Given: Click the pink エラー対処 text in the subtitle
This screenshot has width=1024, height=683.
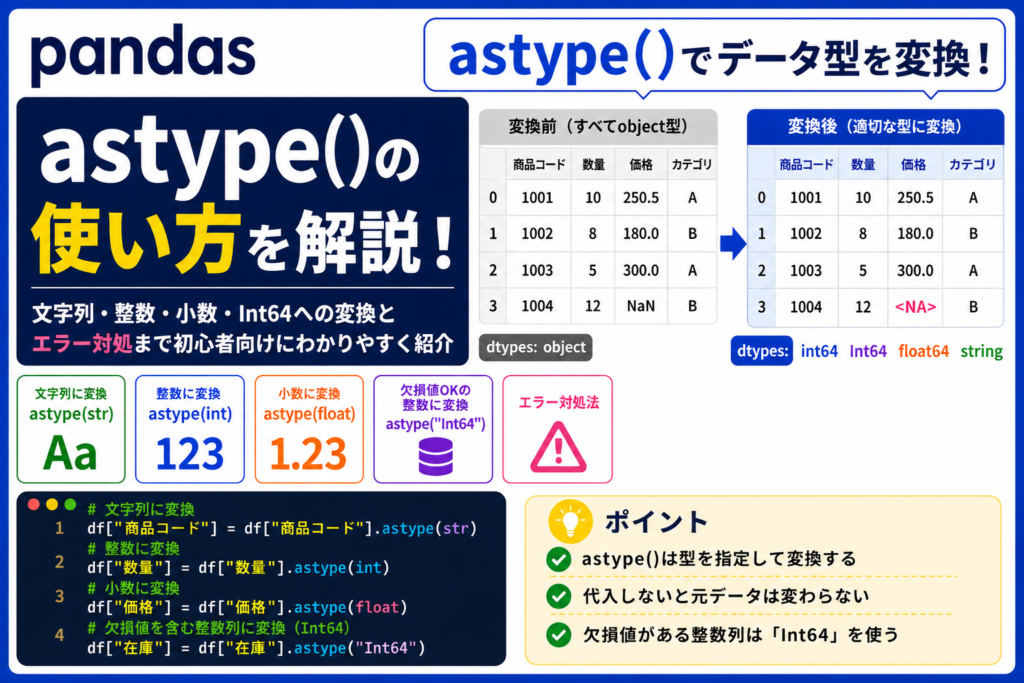Looking at the screenshot, I should point(82,343).
